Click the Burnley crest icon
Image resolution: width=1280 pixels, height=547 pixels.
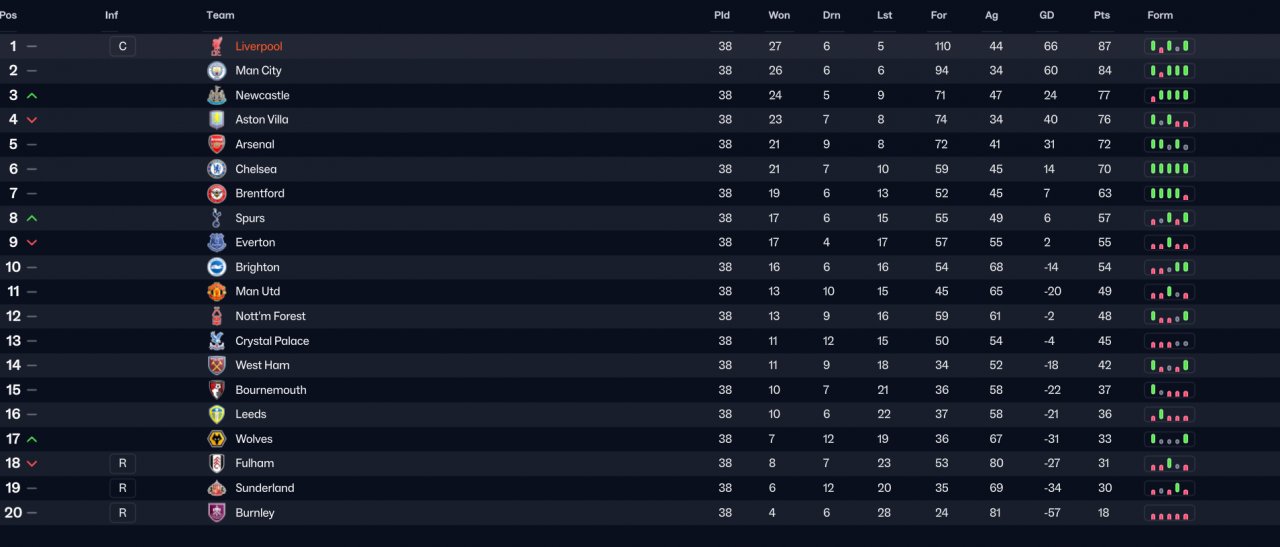click(217, 512)
